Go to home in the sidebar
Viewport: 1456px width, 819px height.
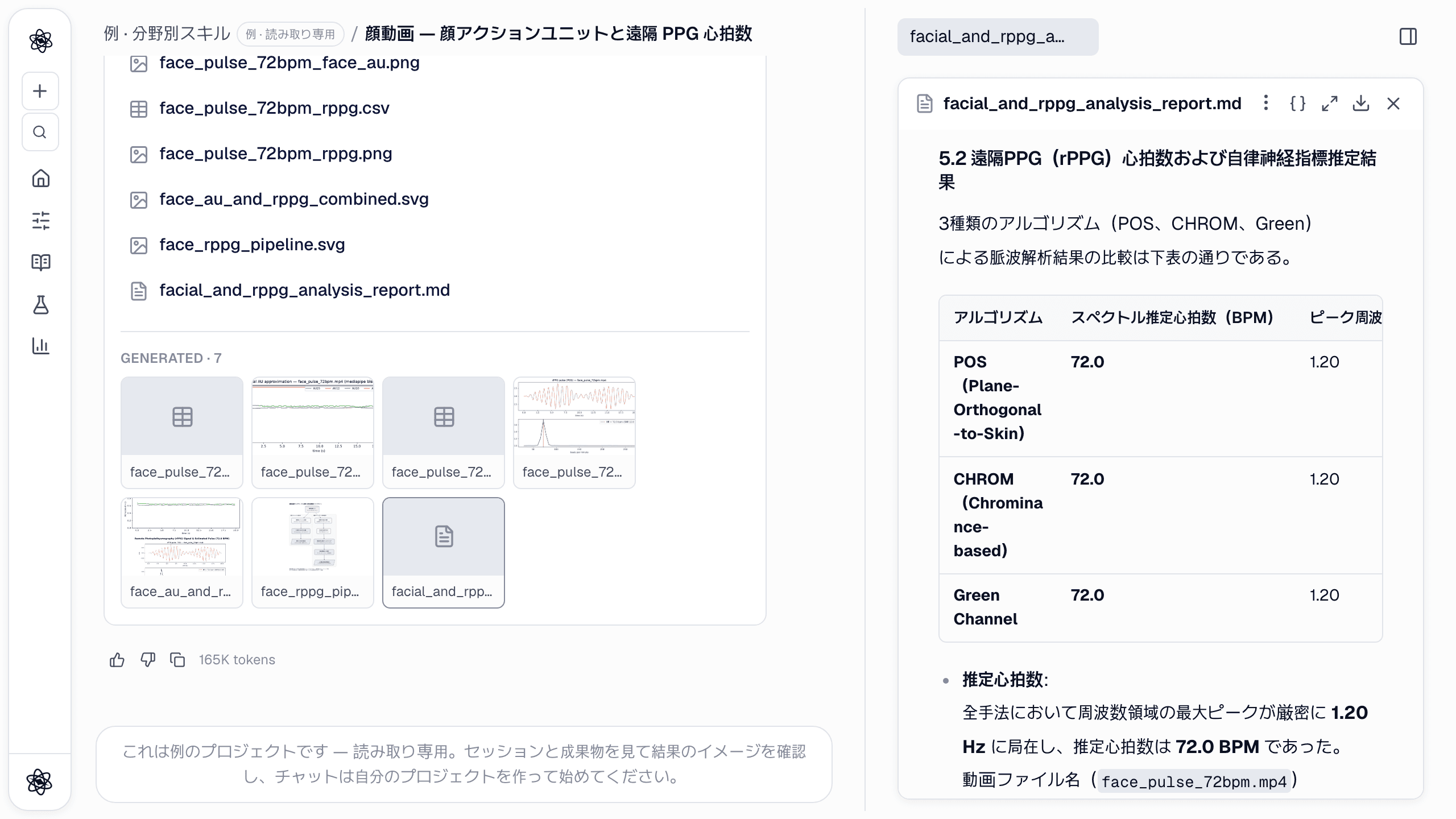[40, 179]
